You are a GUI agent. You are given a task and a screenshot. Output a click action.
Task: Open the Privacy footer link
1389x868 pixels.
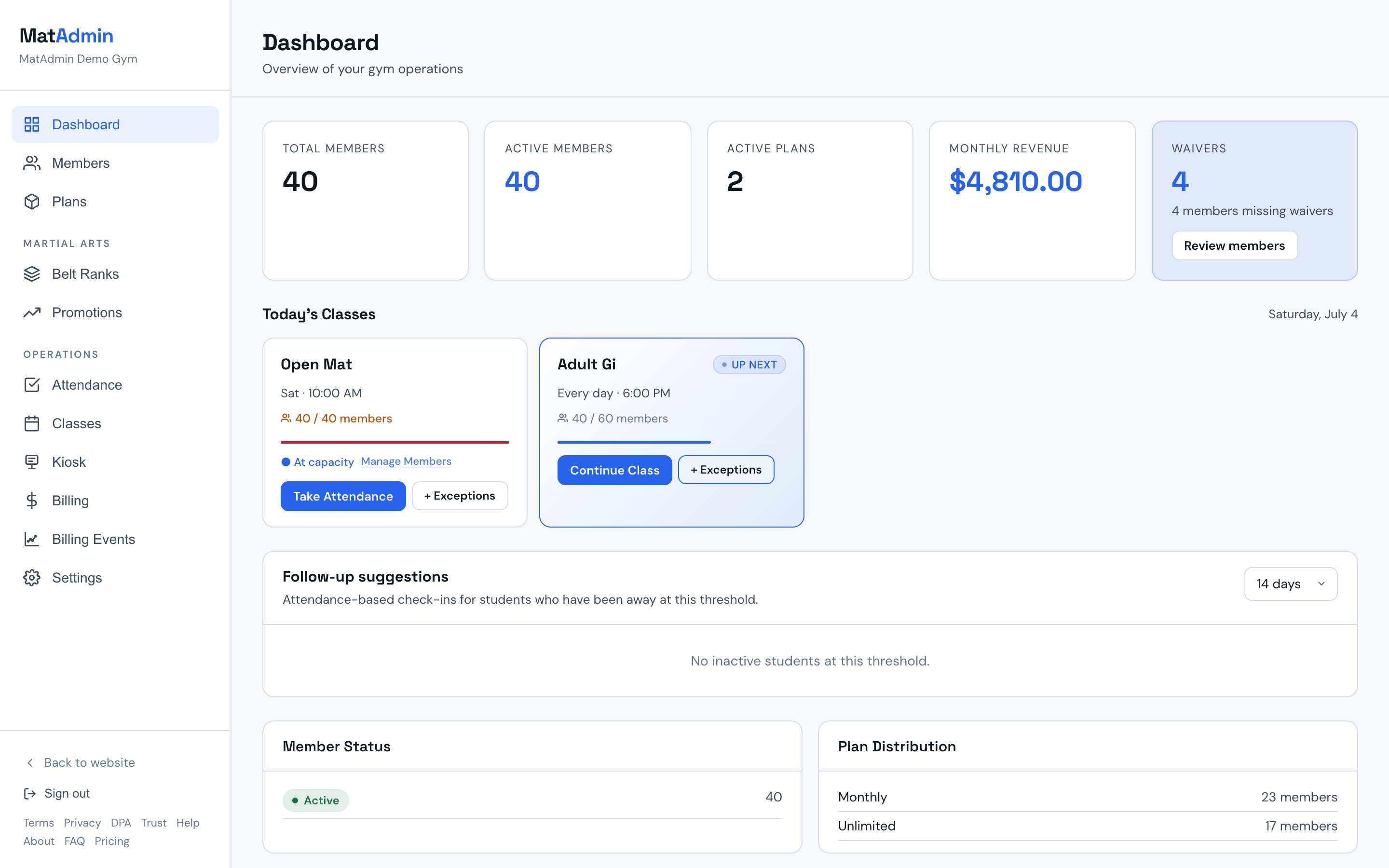tap(82, 823)
